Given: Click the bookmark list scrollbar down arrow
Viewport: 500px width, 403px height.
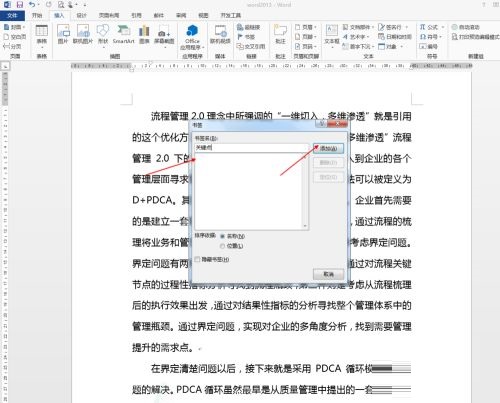Looking at the screenshot, I should tap(305, 226).
